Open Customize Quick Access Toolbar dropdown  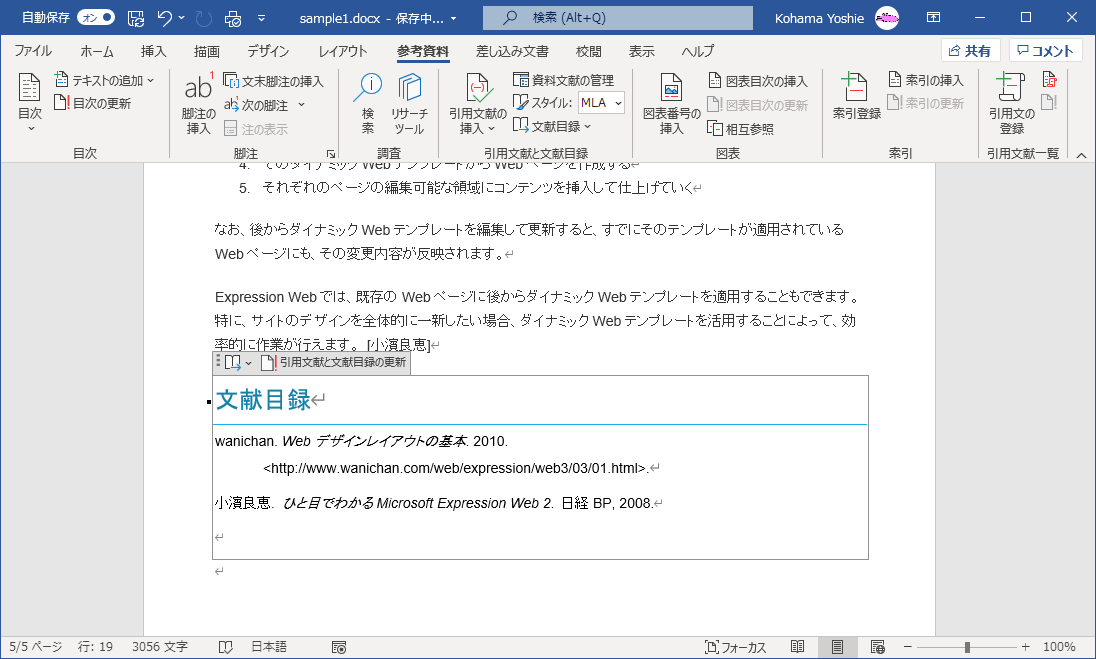261,18
